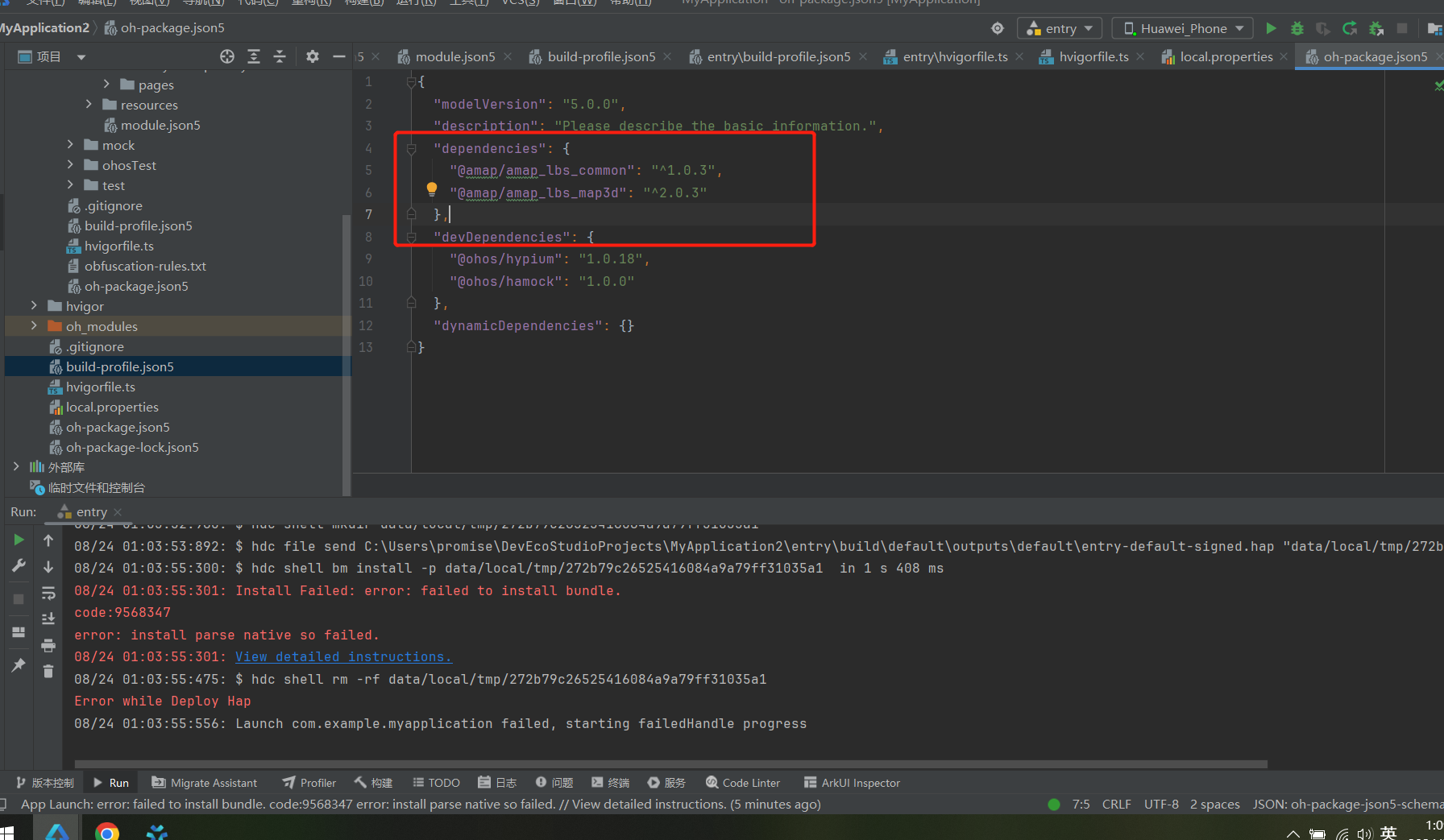The height and width of the screenshot is (840, 1444).
Task: Expand the oh_modules folder
Action: [34, 325]
